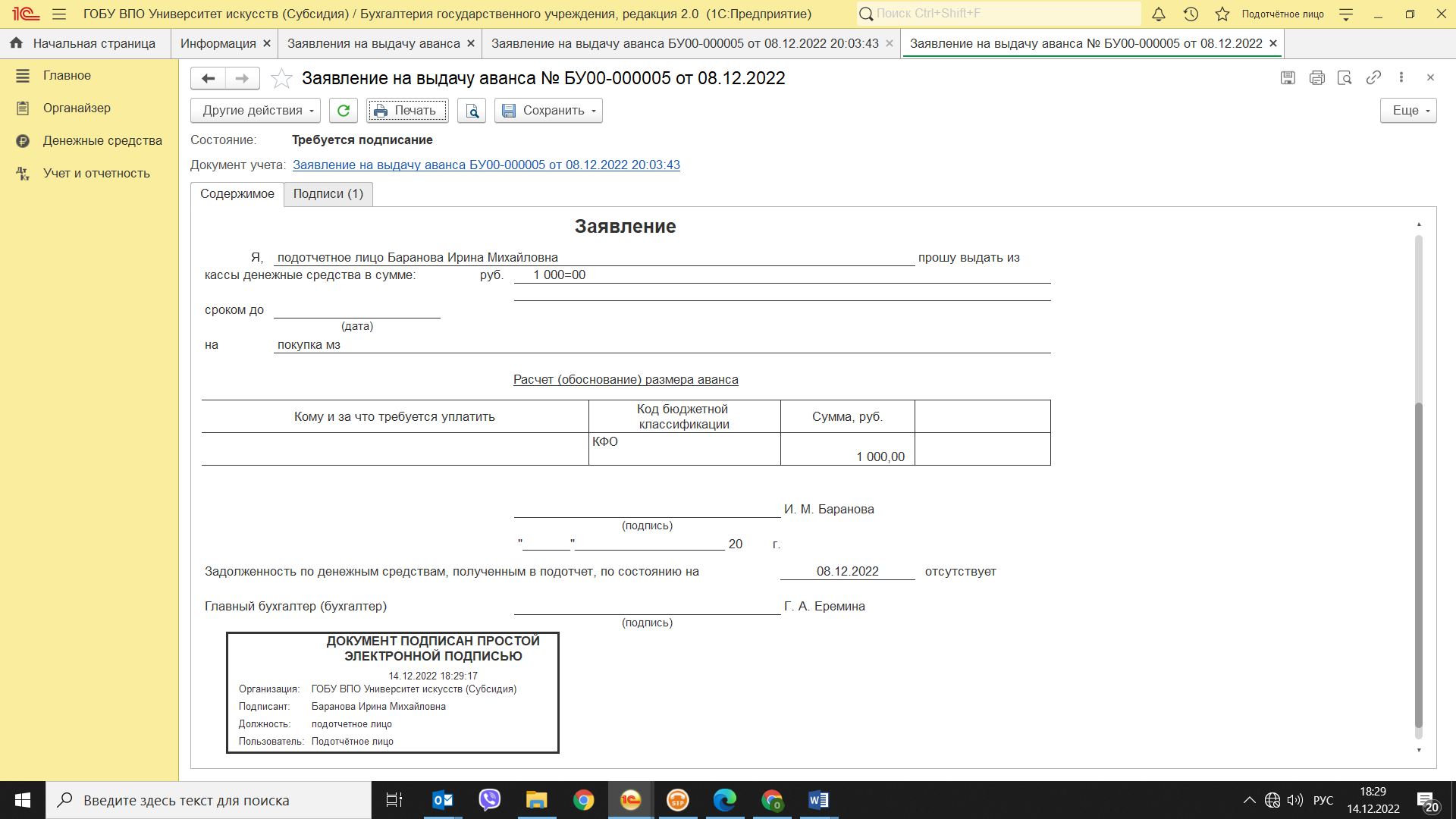Screen dimensions: 1456x819
Task: Click the save diskette icon at top right
Action: [x=1288, y=77]
